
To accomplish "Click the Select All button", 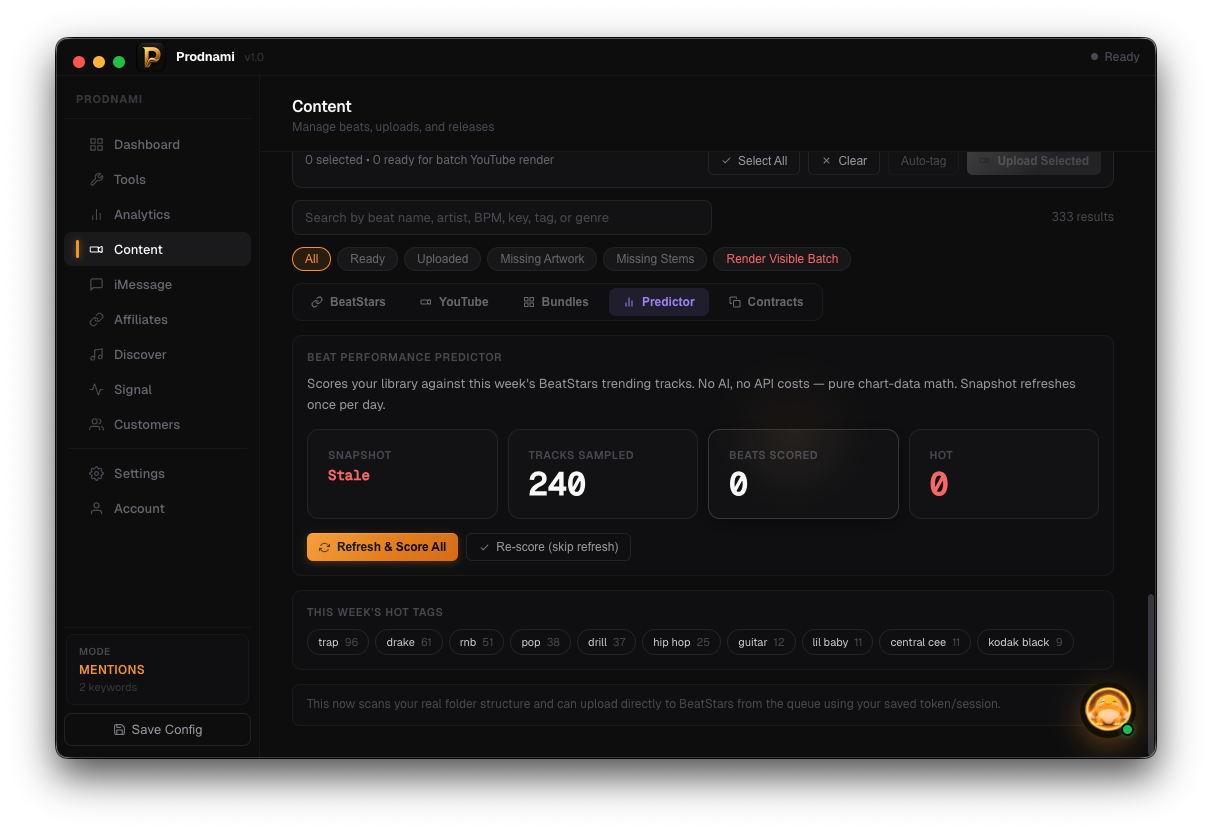I will click(754, 161).
